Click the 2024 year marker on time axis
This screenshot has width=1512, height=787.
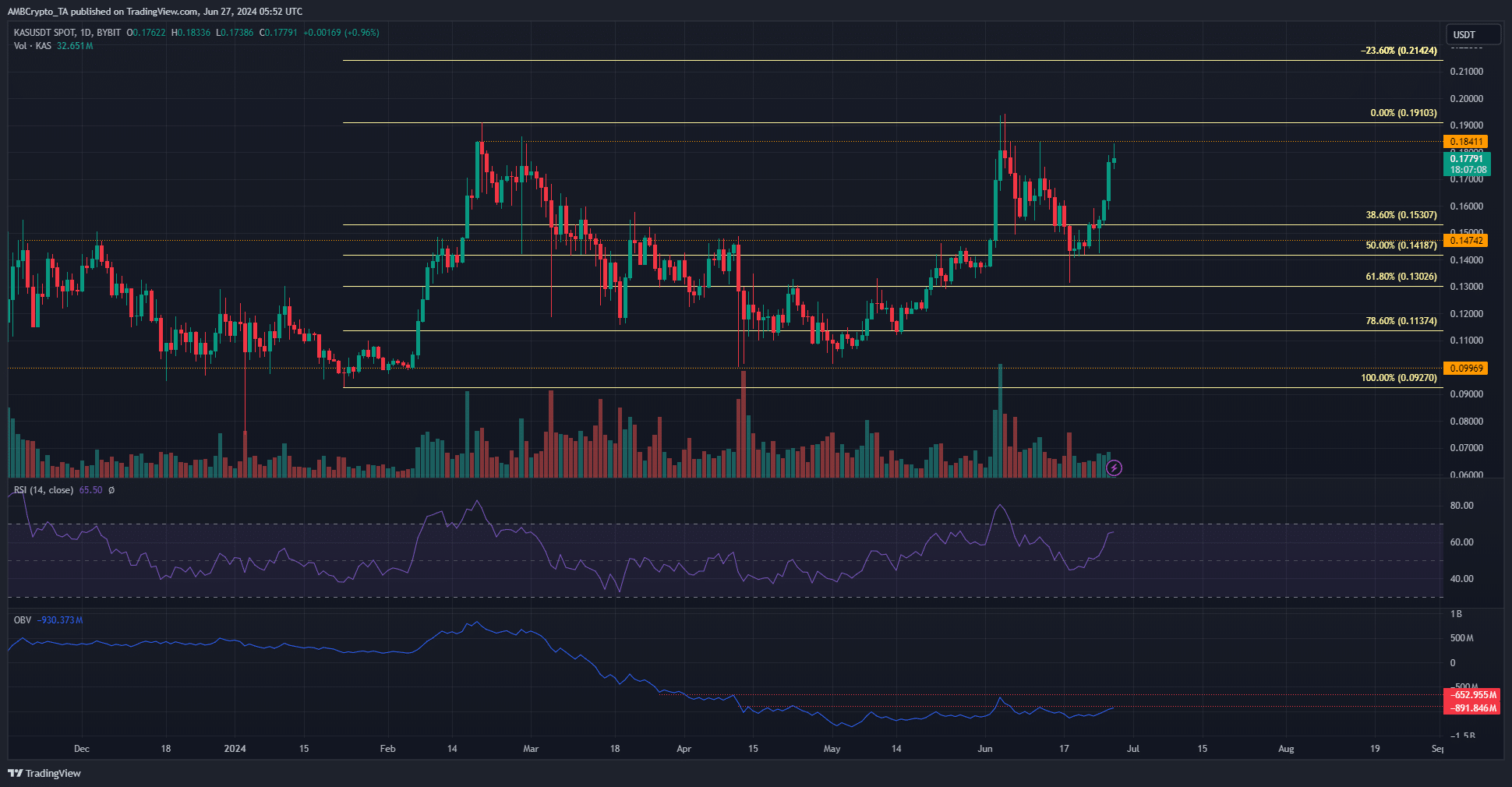click(x=235, y=749)
